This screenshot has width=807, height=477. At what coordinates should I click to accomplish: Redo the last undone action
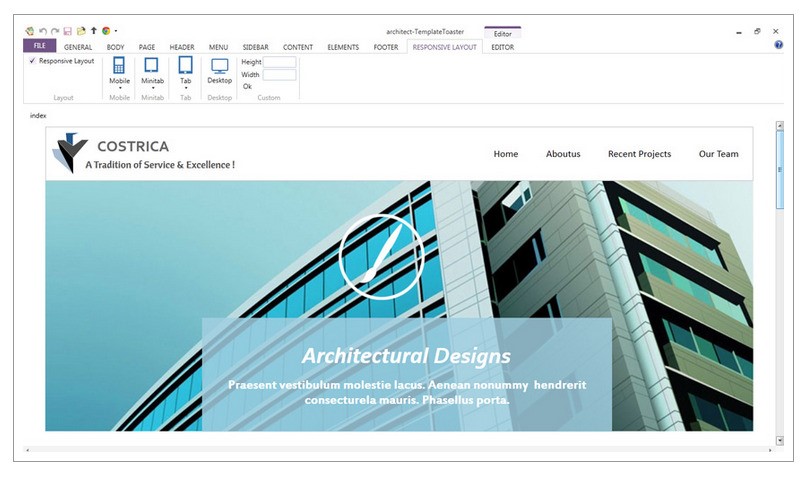point(55,31)
